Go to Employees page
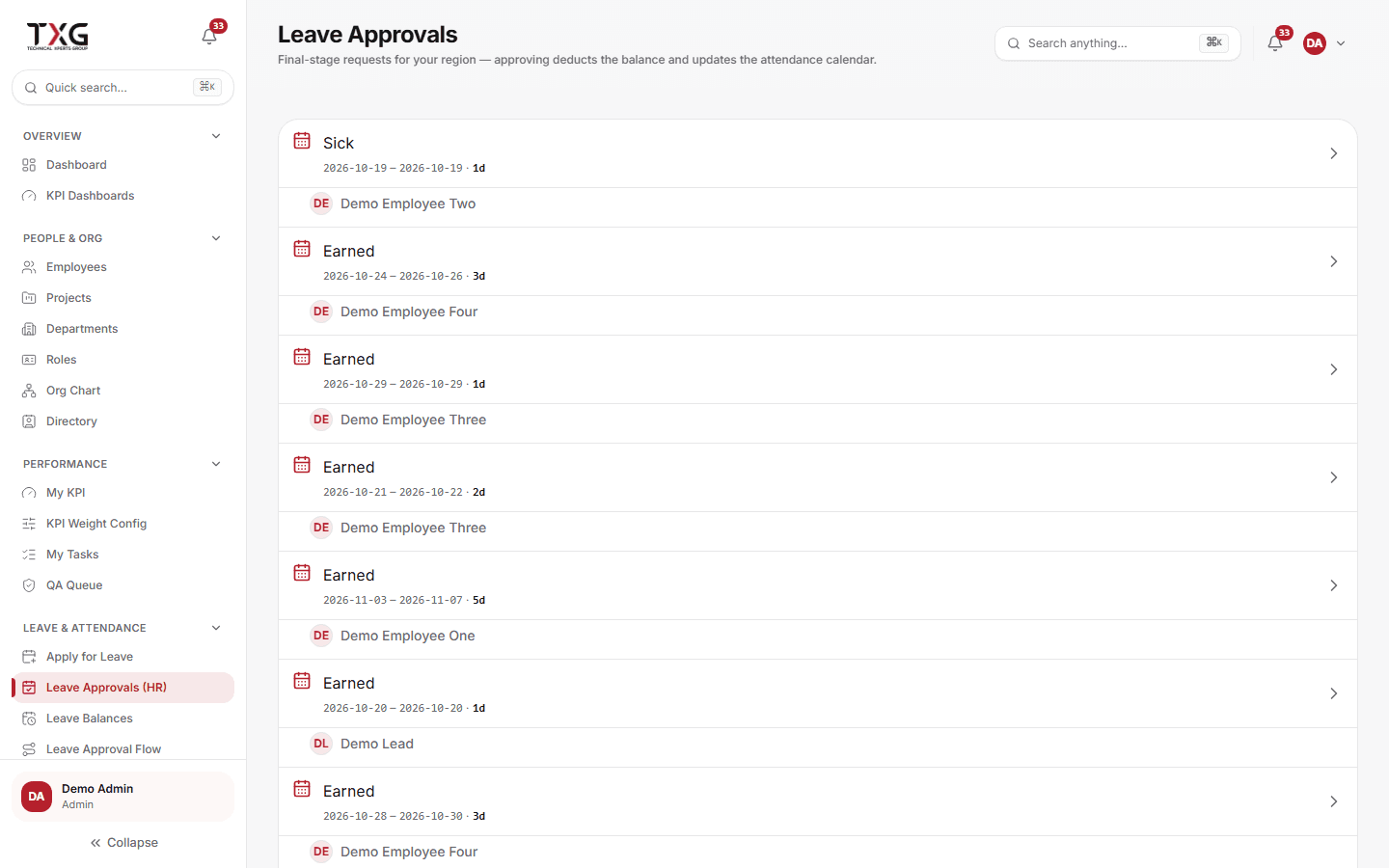Image resolution: width=1389 pixels, height=868 pixels. 123,267
